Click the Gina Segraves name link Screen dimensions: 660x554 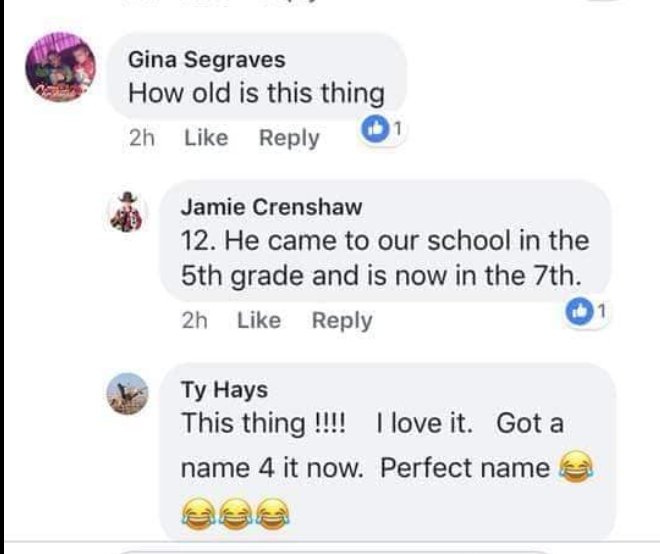tap(207, 59)
